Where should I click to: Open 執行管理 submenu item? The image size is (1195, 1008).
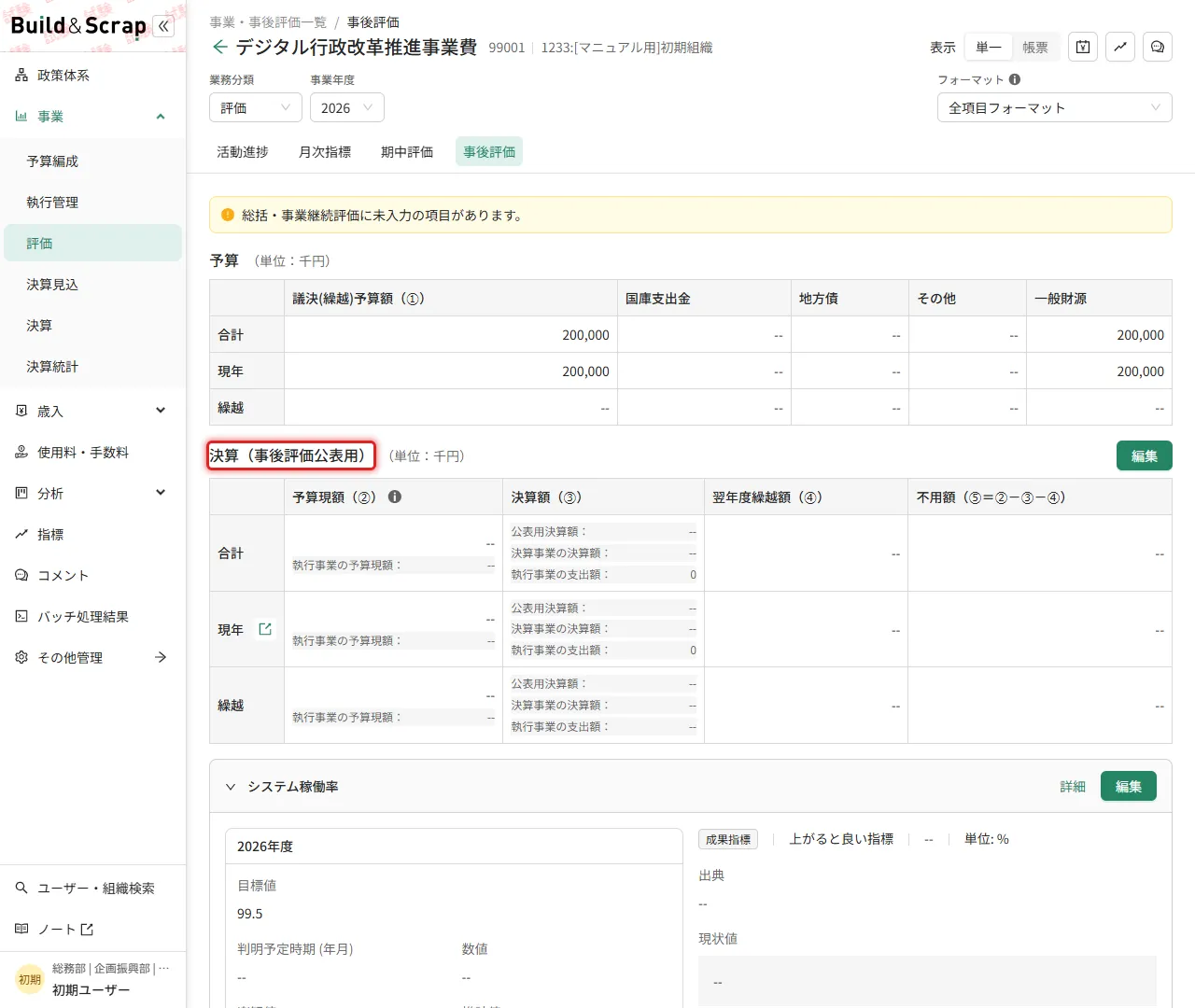(92, 203)
